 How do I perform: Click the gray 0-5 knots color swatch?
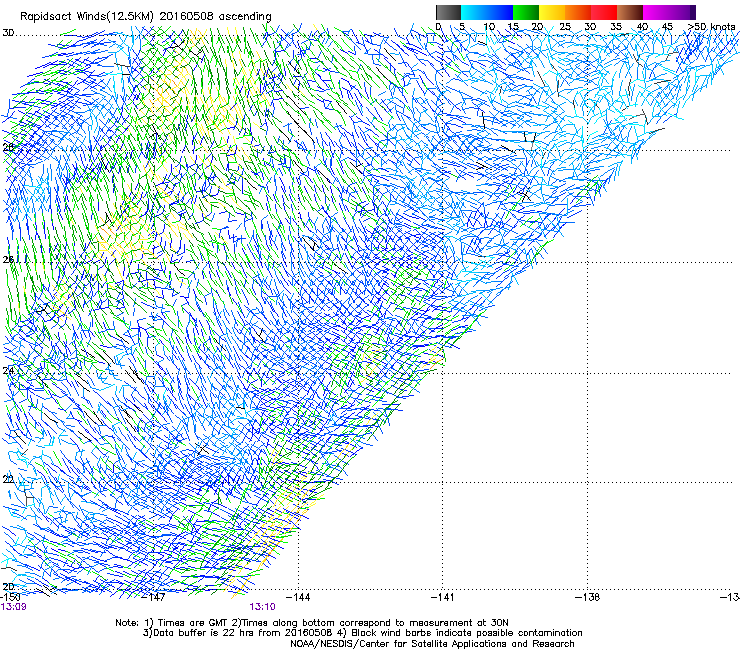[448, 12]
